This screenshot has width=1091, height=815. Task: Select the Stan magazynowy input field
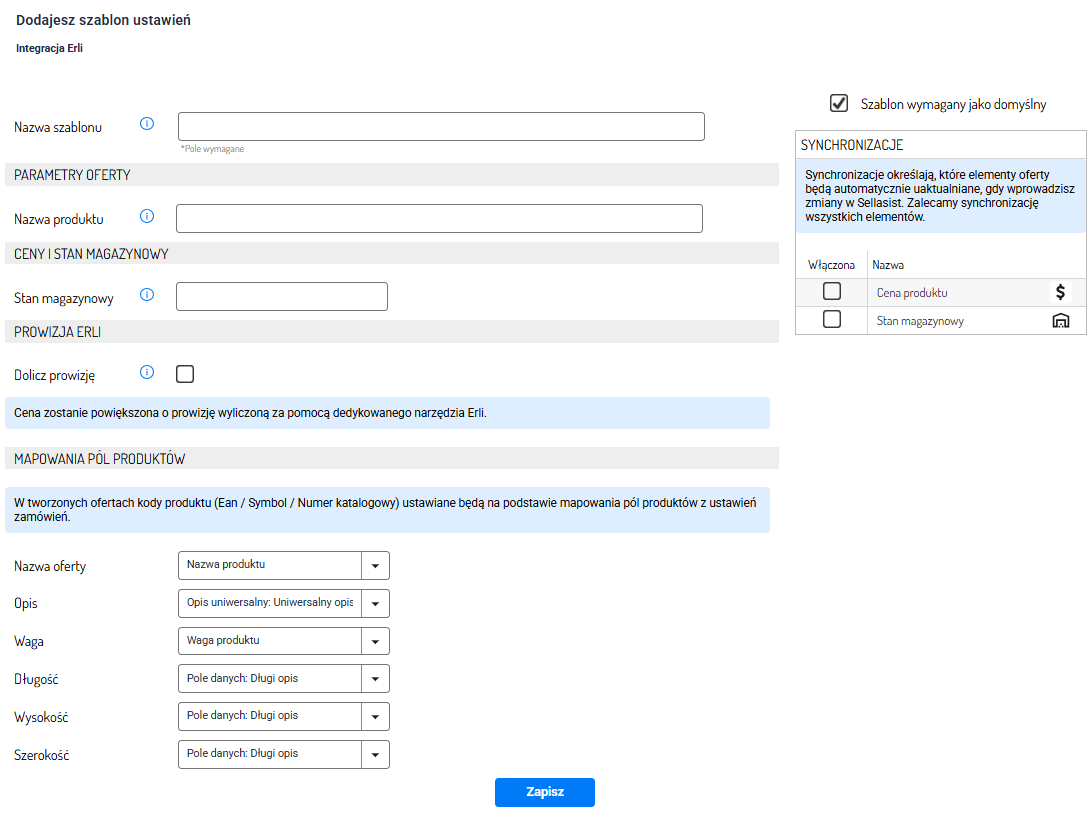[281, 297]
